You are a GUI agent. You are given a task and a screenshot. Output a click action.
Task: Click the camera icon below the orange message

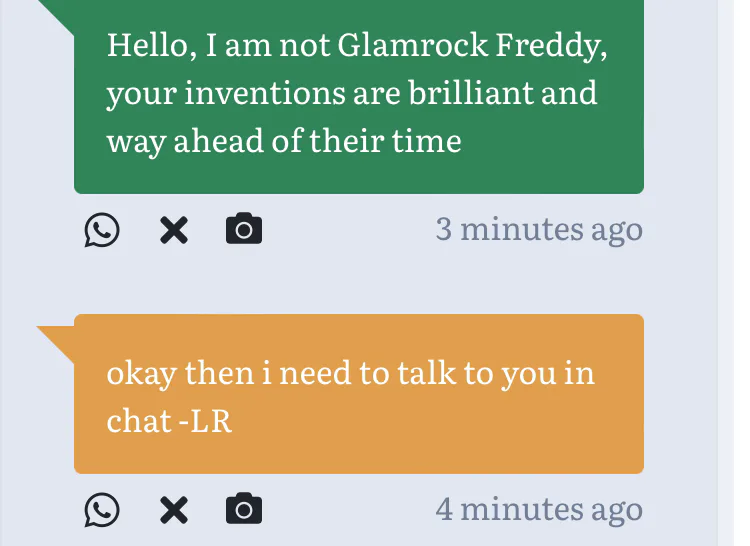coord(244,510)
